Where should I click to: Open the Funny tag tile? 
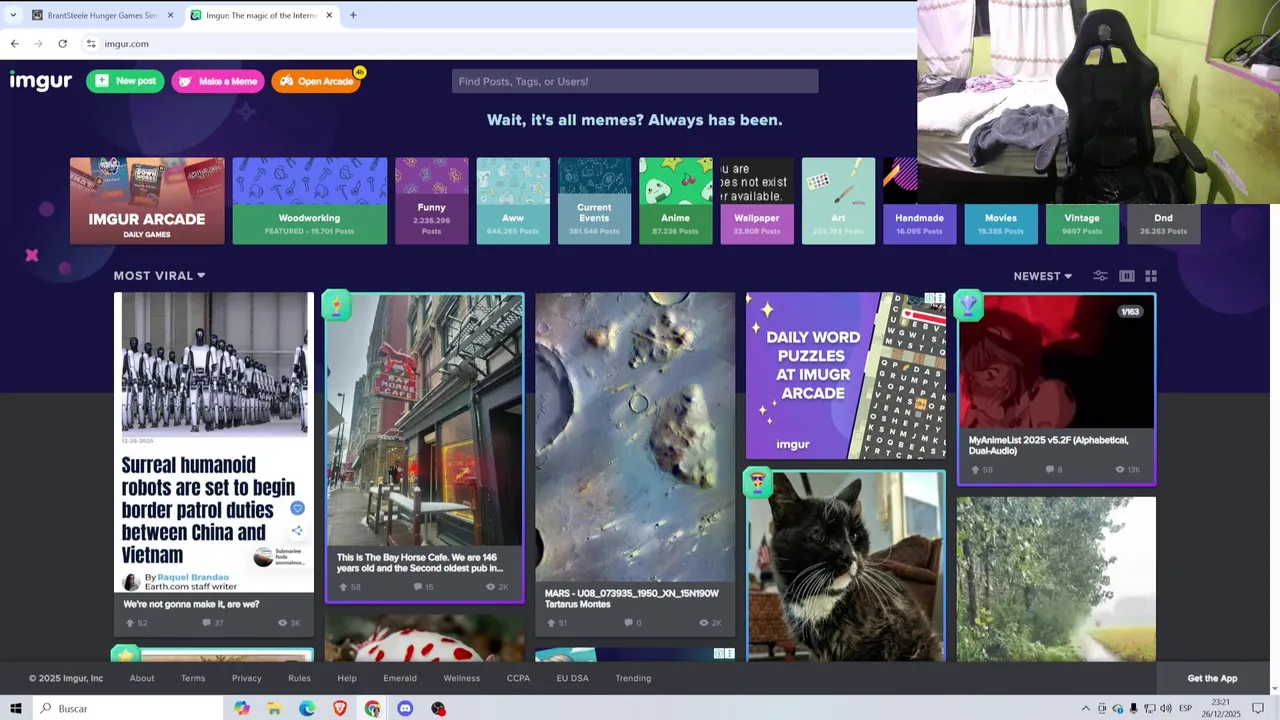point(431,201)
